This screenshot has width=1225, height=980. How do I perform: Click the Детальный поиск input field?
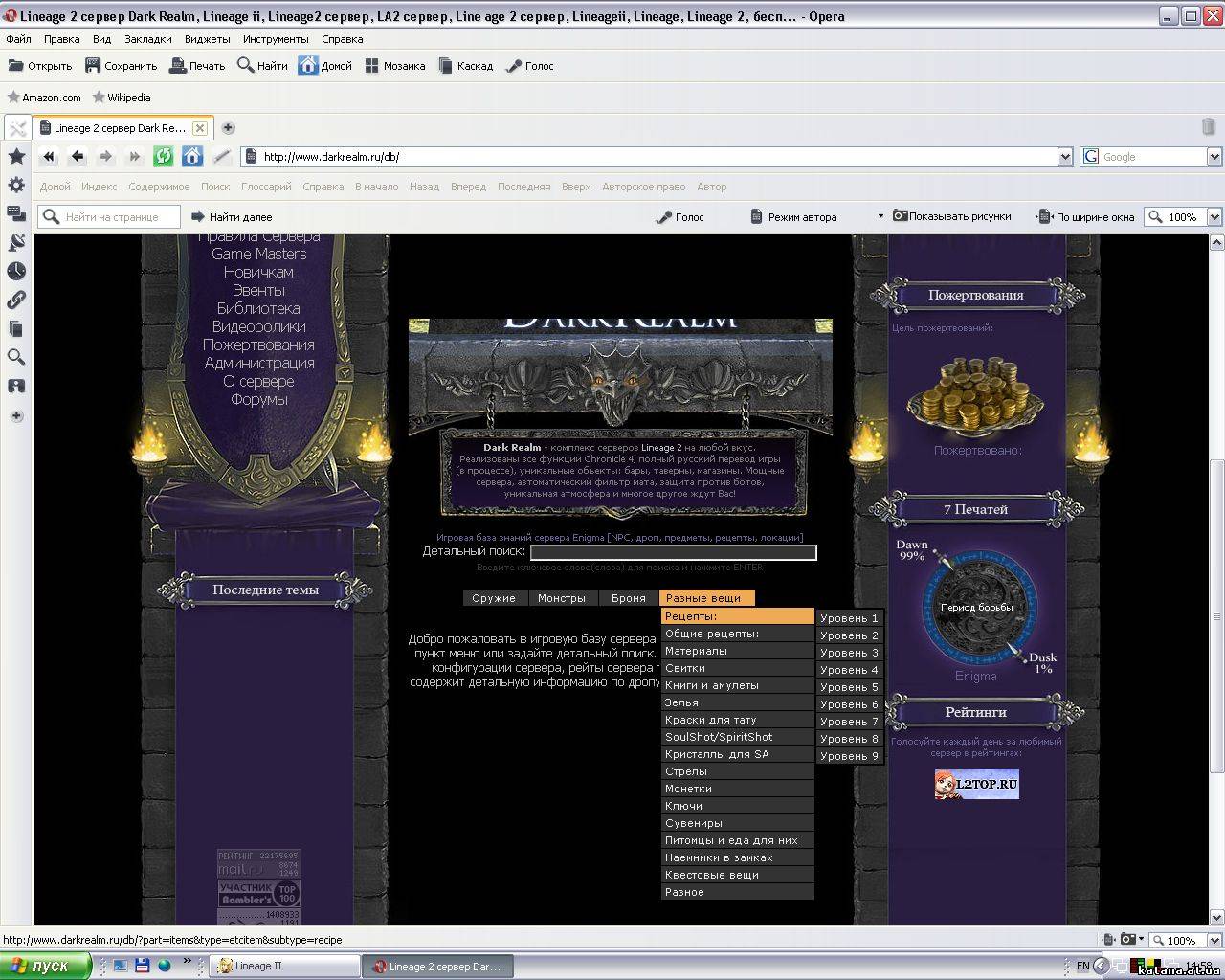pyautogui.click(x=674, y=552)
